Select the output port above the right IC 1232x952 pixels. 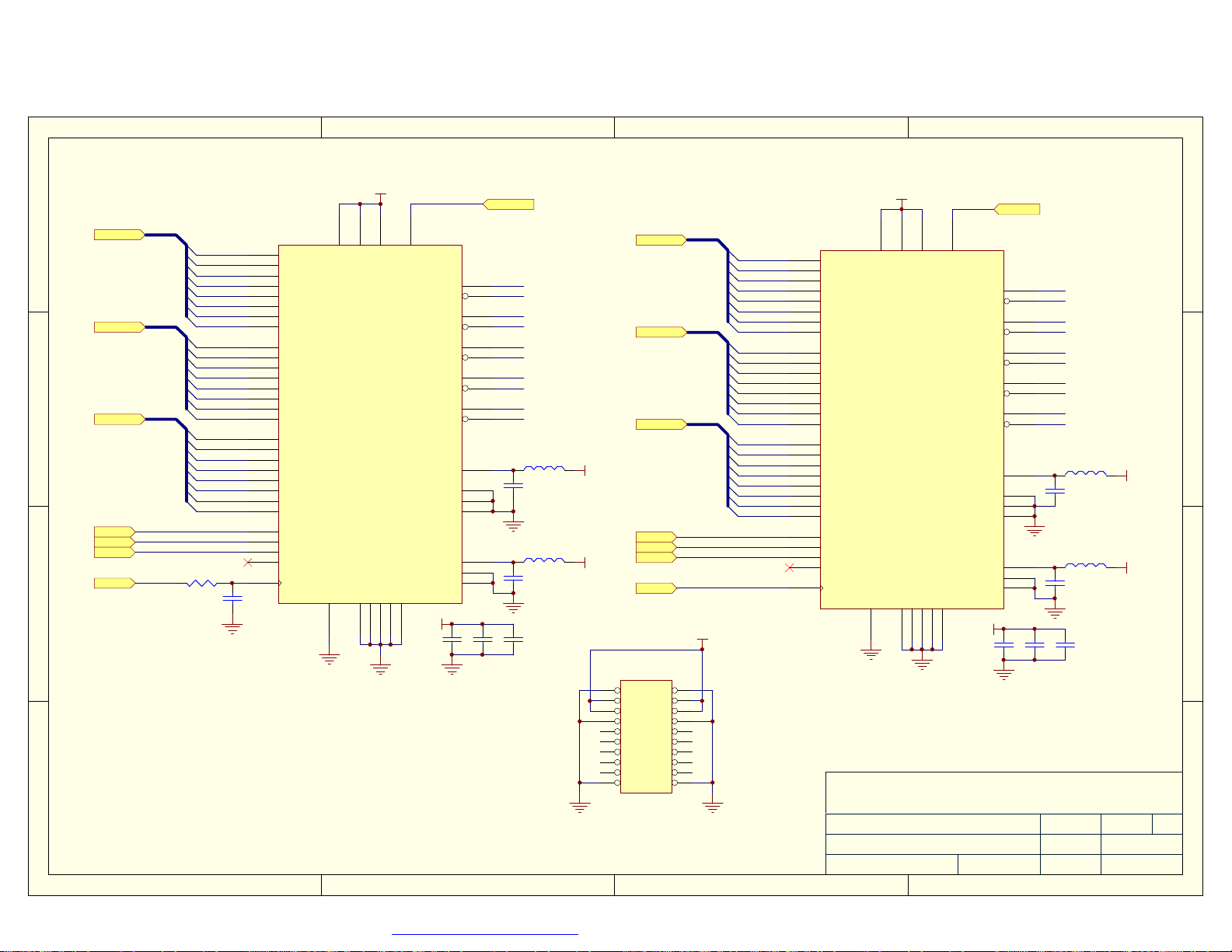click(1017, 209)
